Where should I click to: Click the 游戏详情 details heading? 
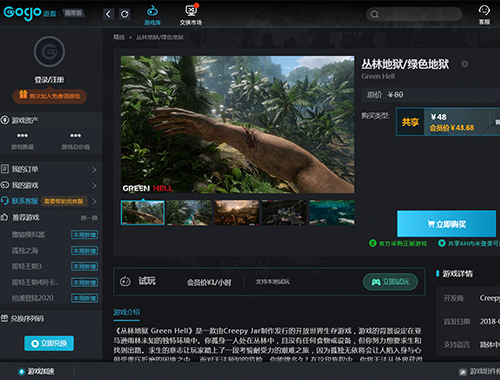tap(457, 274)
